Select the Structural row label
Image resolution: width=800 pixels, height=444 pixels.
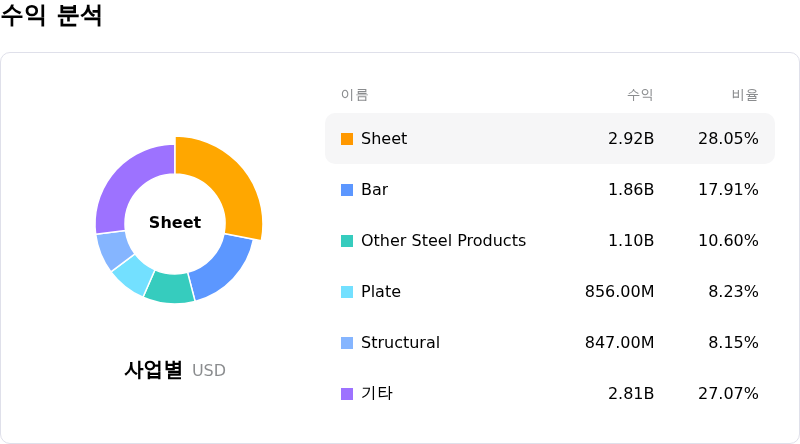[401, 342]
